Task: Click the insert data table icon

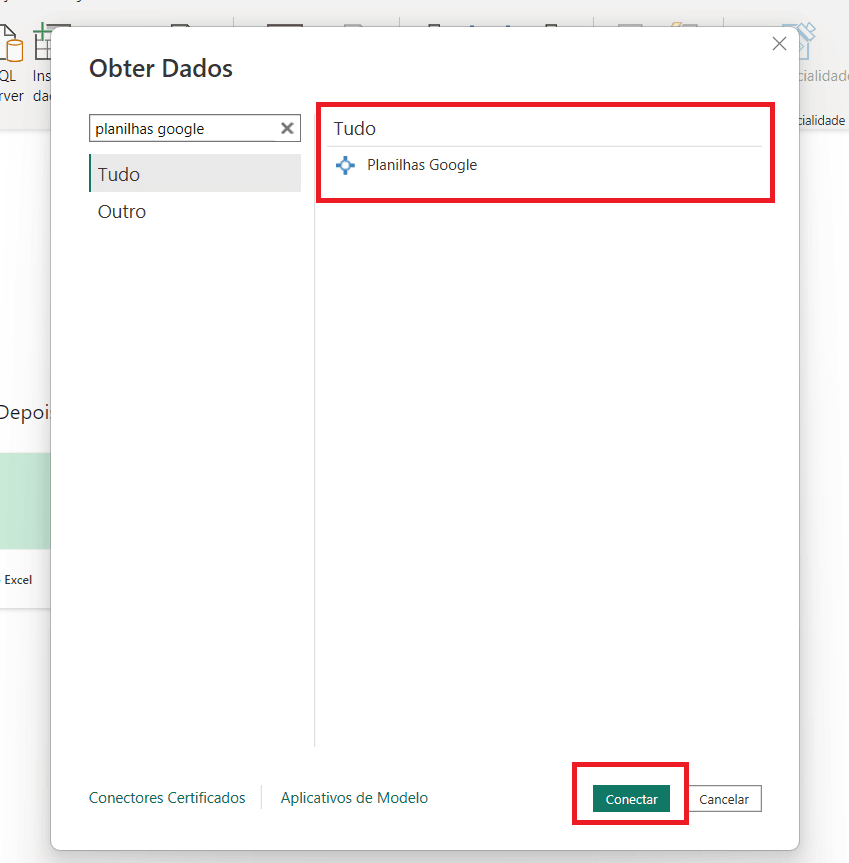Action: [x=42, y=45]
